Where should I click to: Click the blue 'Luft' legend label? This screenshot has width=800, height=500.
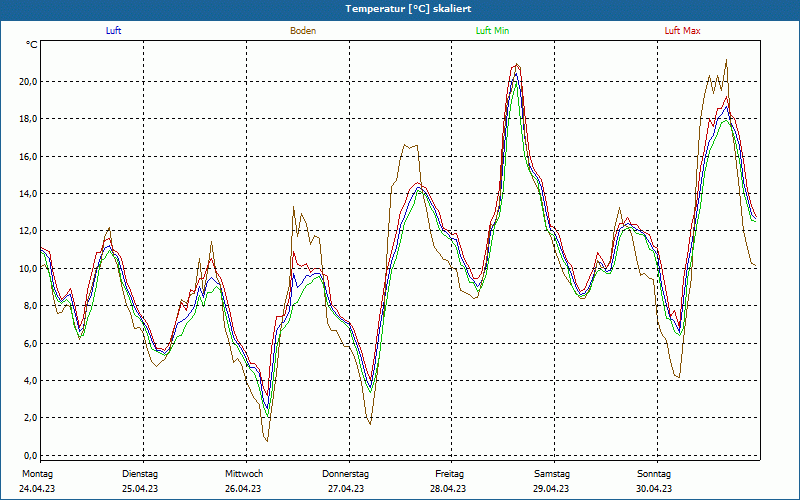coord(113,31)
